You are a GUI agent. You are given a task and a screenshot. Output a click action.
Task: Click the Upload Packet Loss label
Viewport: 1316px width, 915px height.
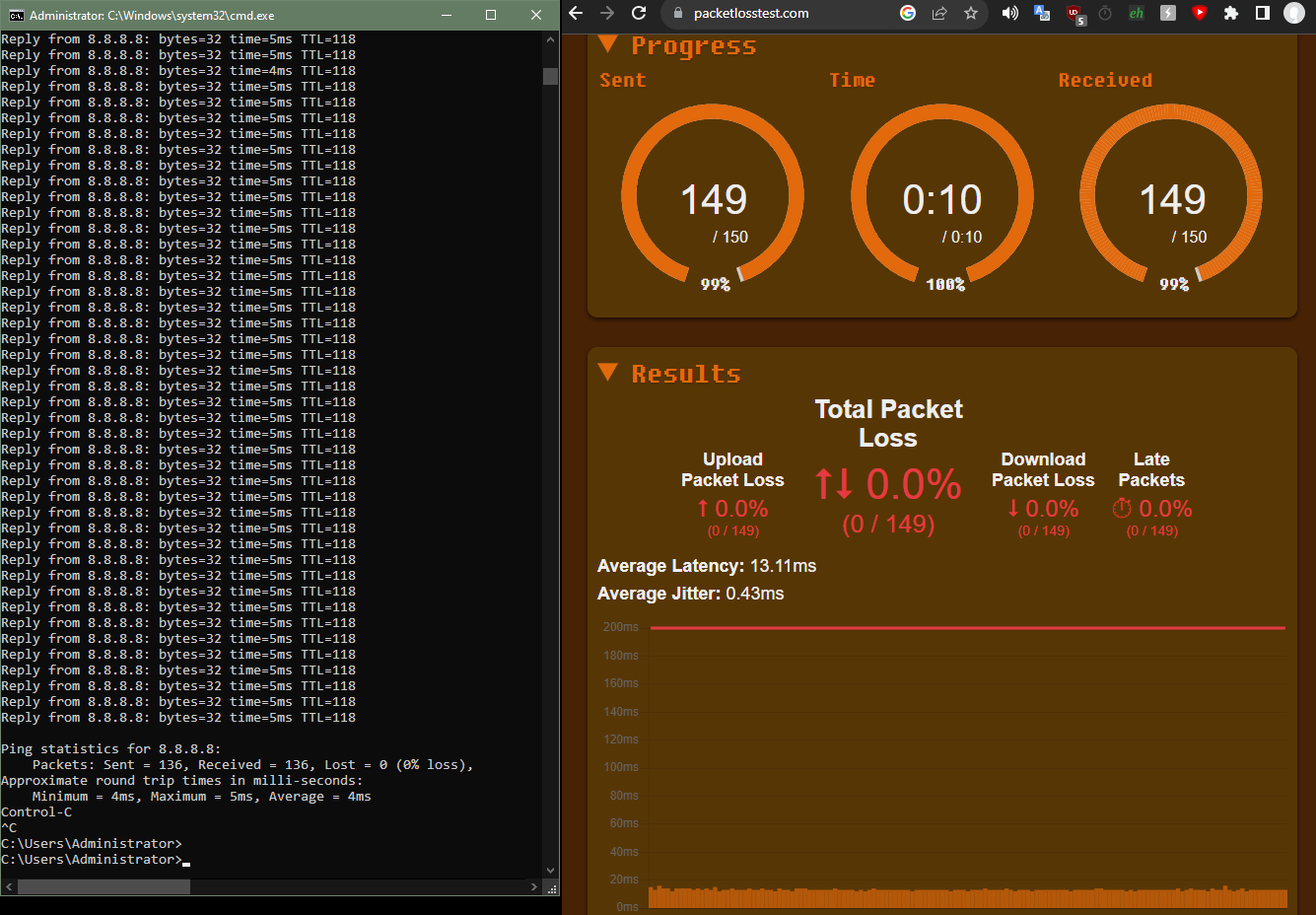pyautogui.click(x=732, y=469)
